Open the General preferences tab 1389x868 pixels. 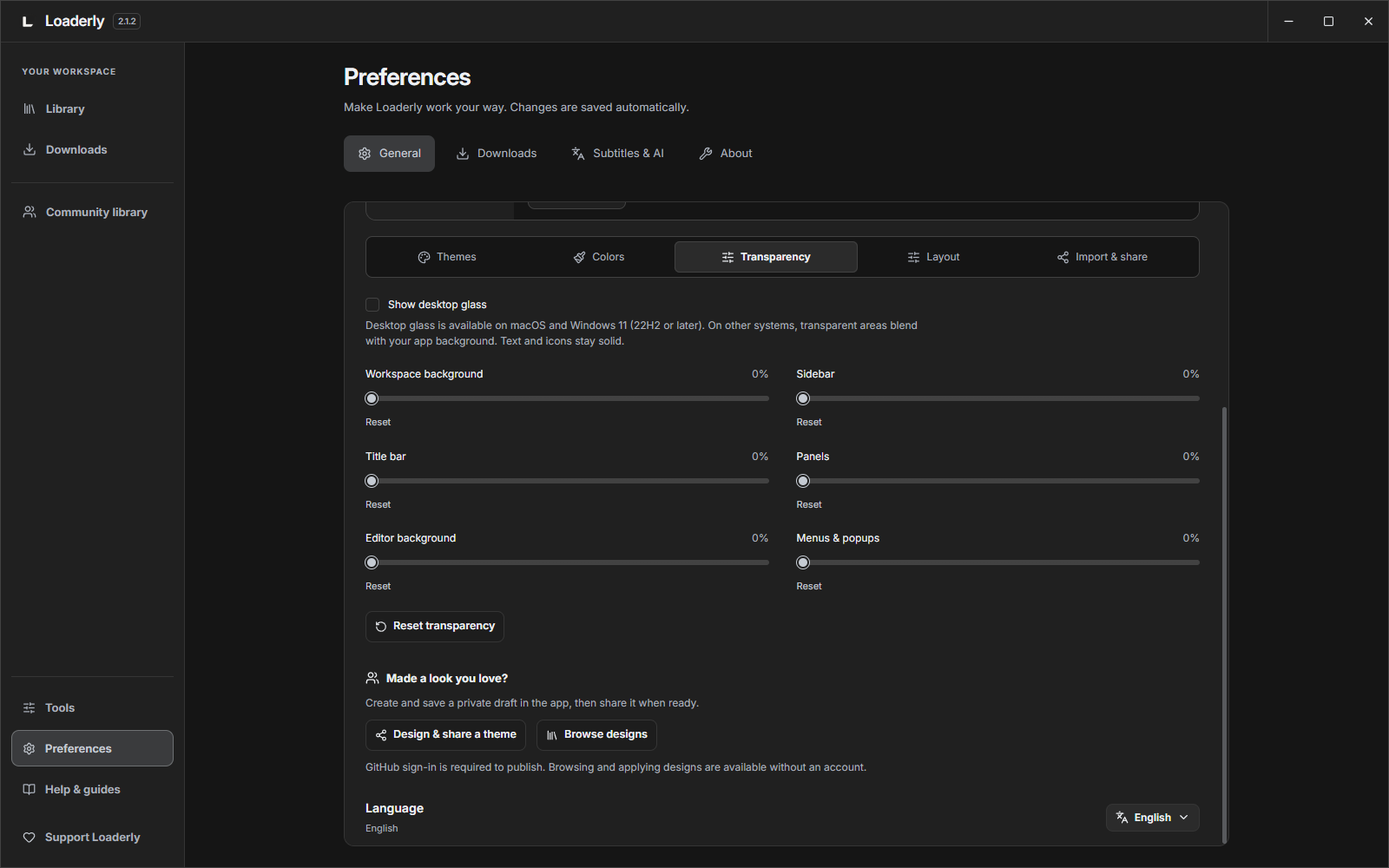[389, 154]
